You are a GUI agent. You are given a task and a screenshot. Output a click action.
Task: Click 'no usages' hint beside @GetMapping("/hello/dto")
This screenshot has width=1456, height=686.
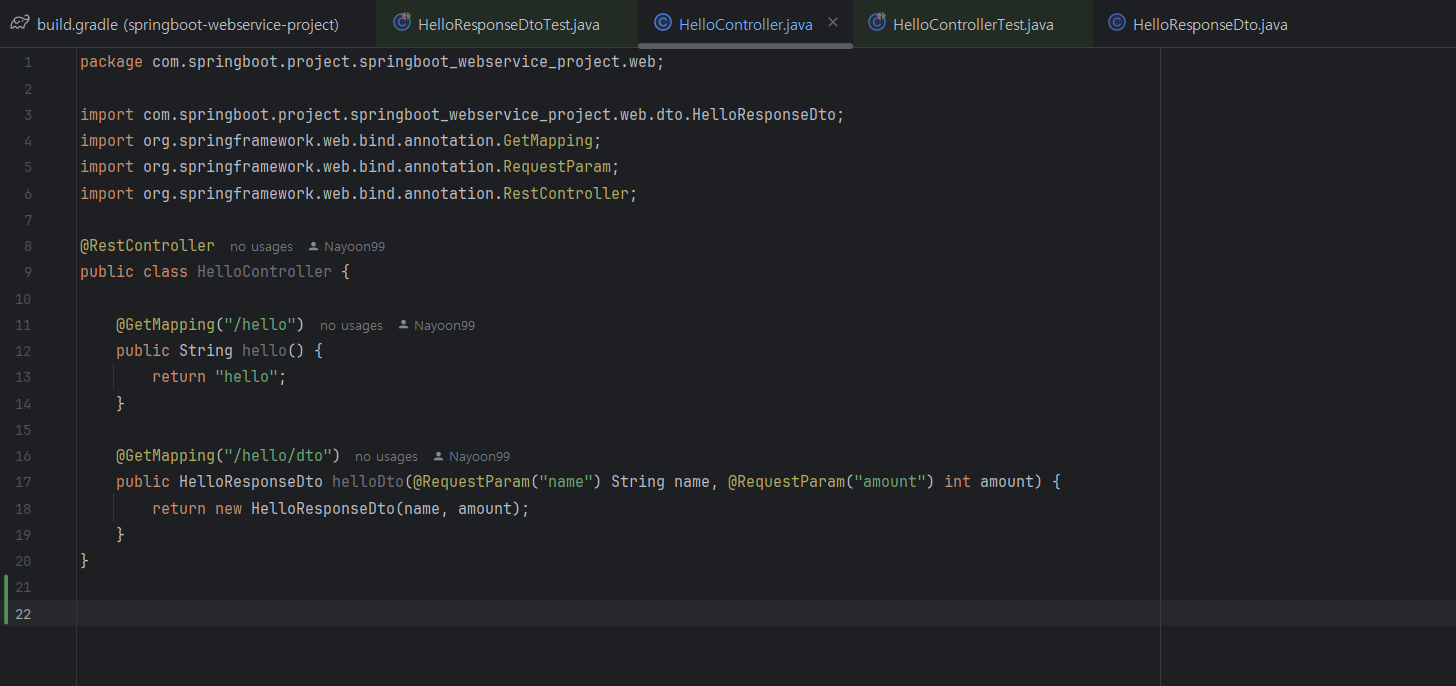click(386, 456)
